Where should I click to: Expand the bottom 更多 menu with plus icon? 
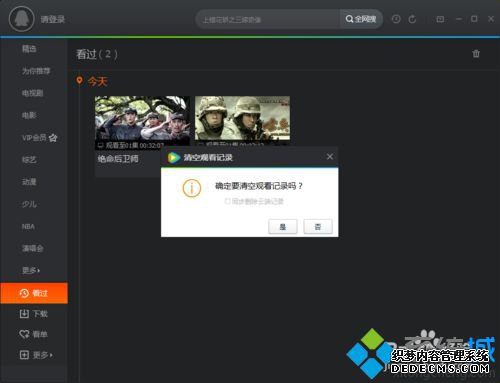click(x=36, y=355)
